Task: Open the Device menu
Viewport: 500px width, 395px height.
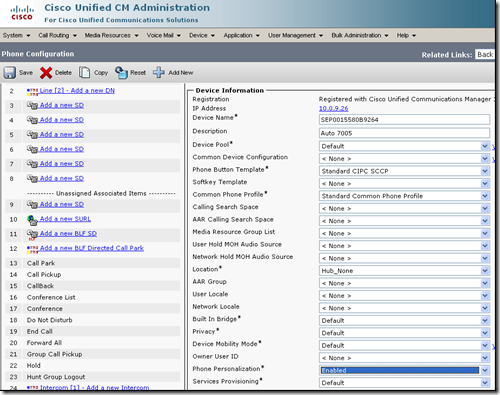Action: (x=202, y=35)
